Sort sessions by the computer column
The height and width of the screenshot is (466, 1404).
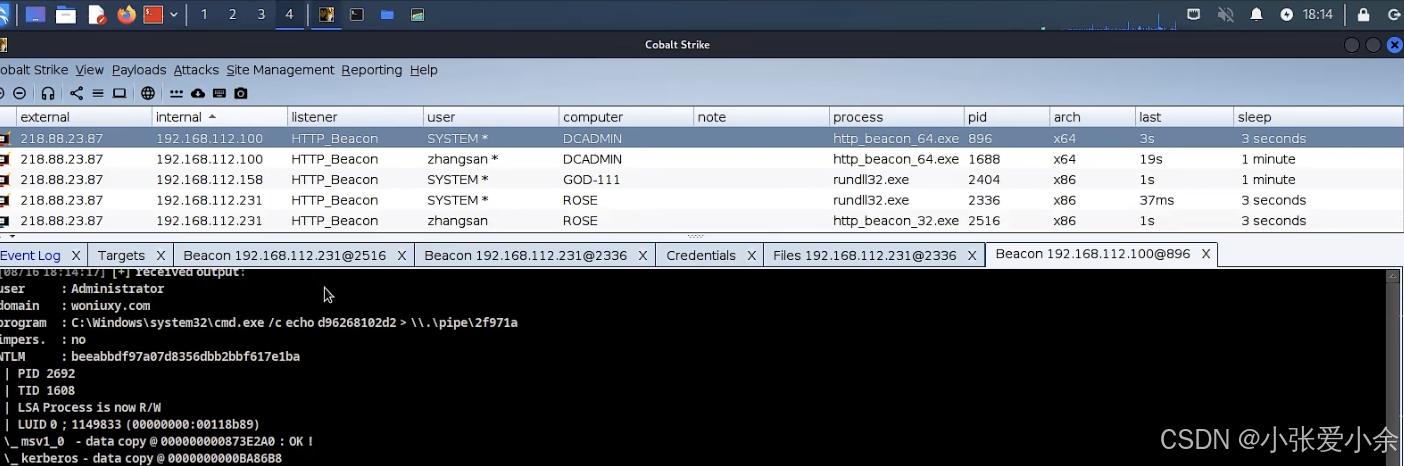[x=626, y=117]
